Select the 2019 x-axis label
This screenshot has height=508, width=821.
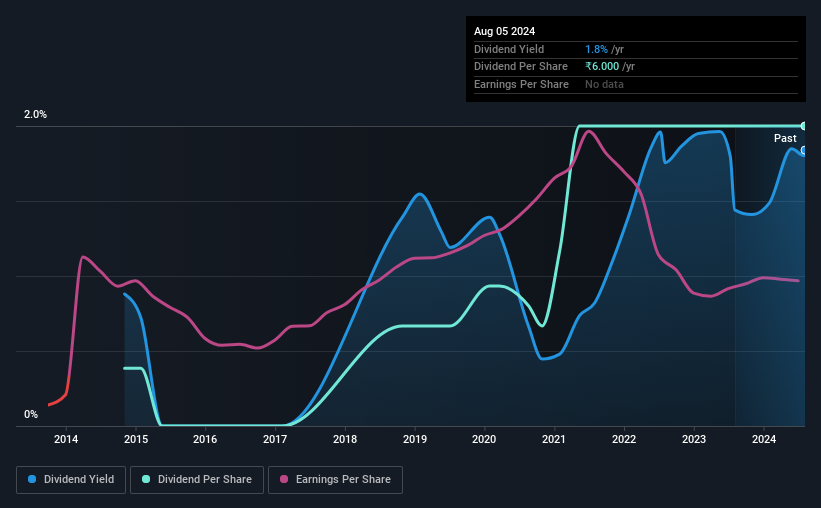coord(415,439)
